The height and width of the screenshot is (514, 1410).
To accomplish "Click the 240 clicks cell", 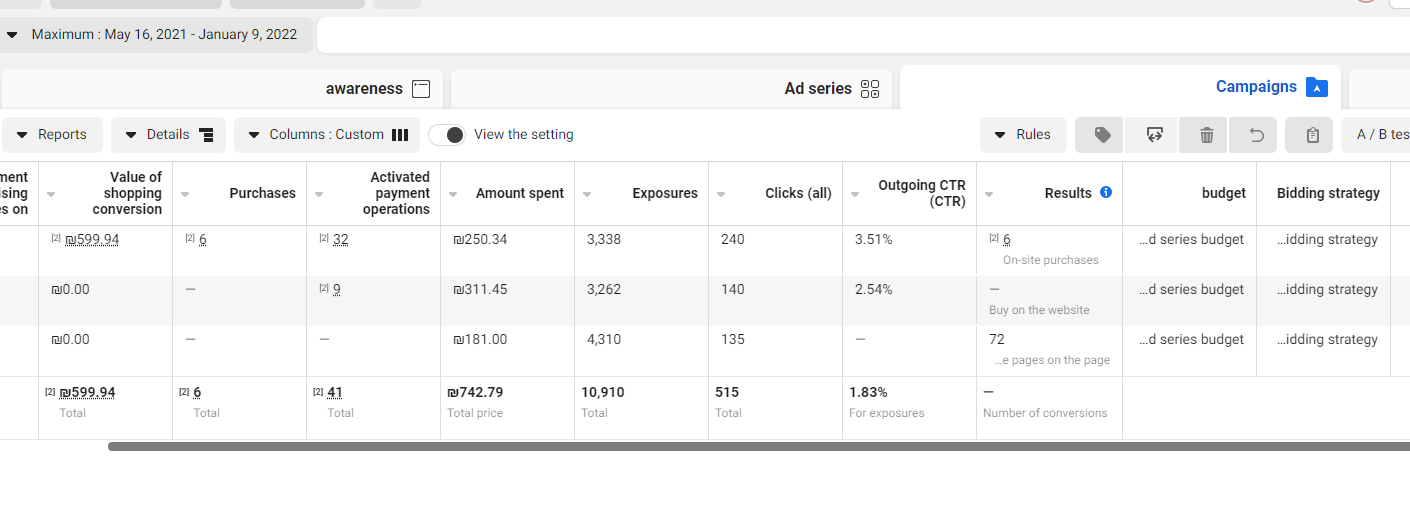I will click(x=733, y=240).
